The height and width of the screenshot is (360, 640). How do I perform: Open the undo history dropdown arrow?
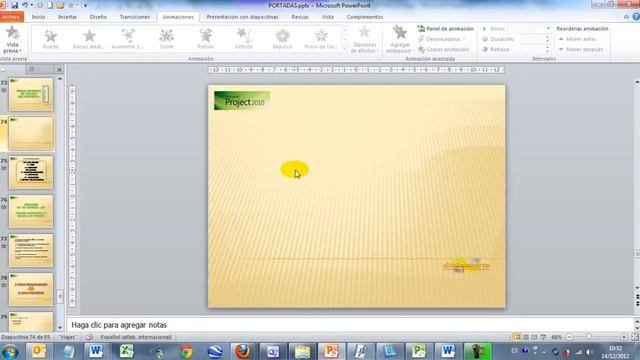click(x=32, y=5)
